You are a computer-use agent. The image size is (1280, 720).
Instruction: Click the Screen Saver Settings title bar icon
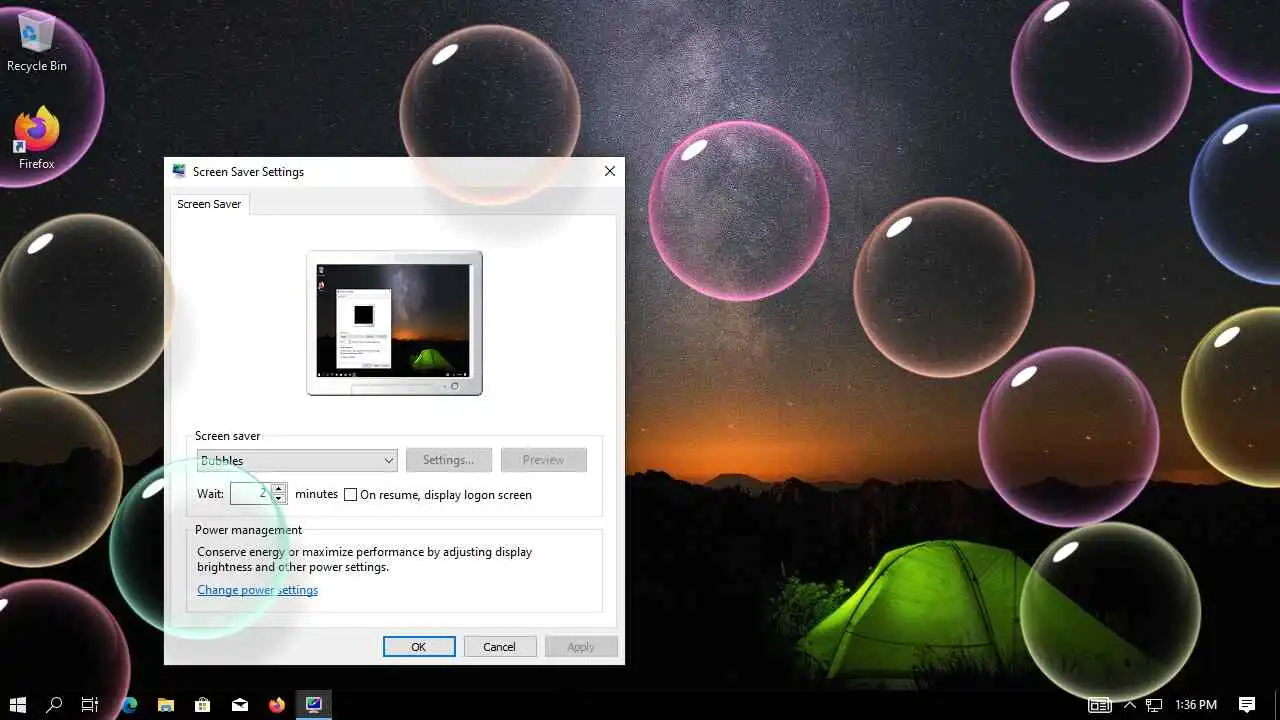[x=179, y=171]
